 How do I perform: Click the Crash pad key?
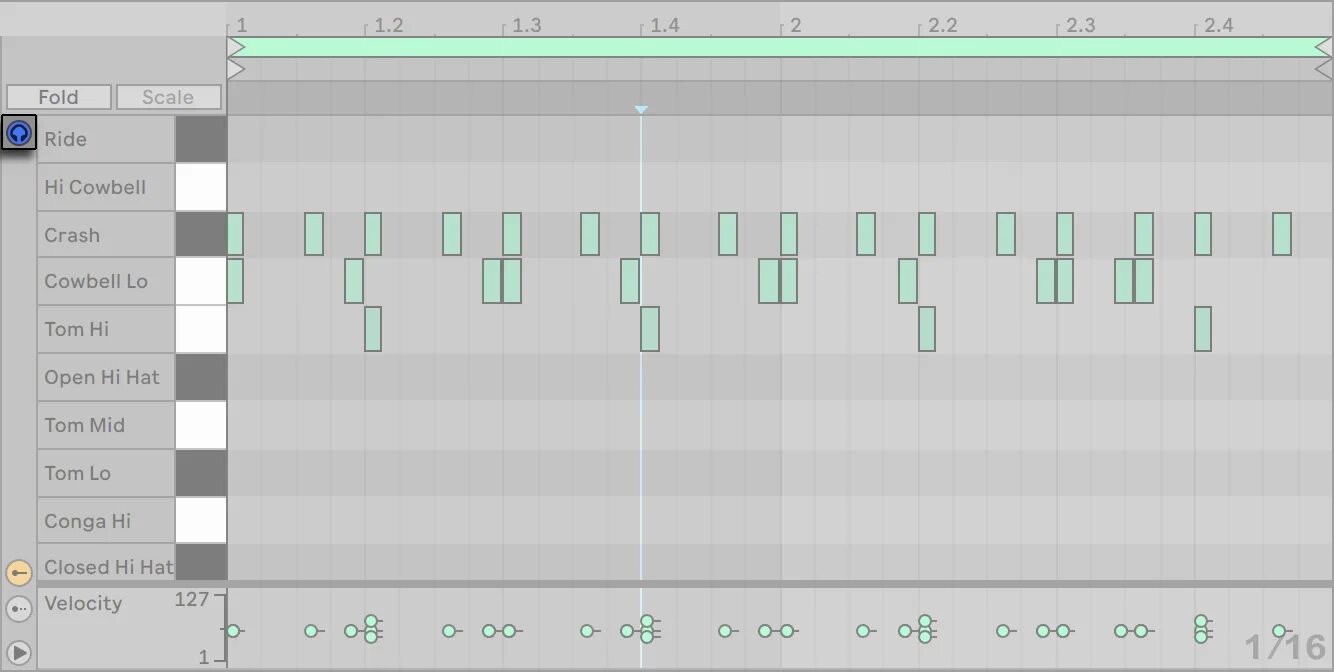click(201, 235)
